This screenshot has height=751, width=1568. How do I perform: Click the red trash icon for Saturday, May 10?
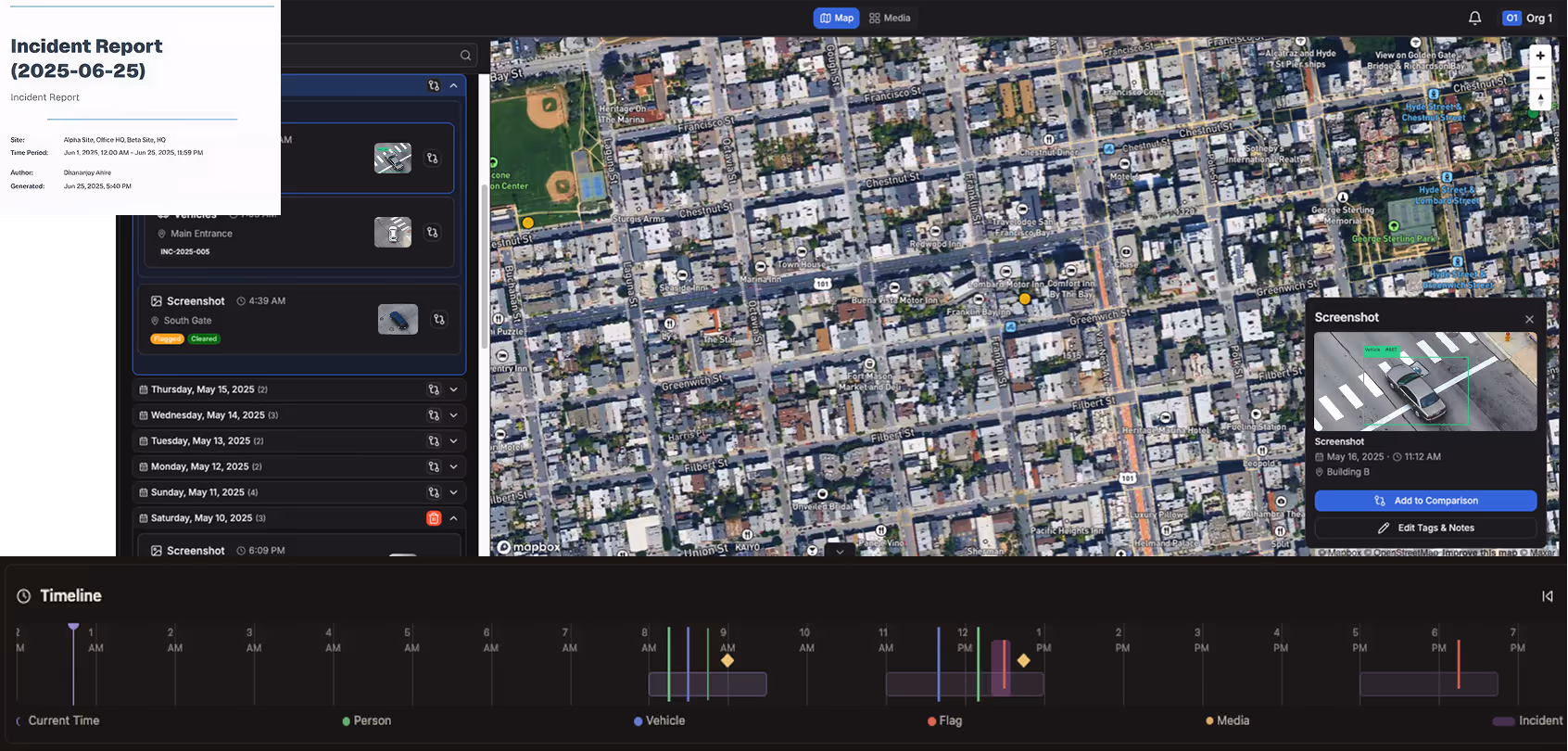click(434, 518)
